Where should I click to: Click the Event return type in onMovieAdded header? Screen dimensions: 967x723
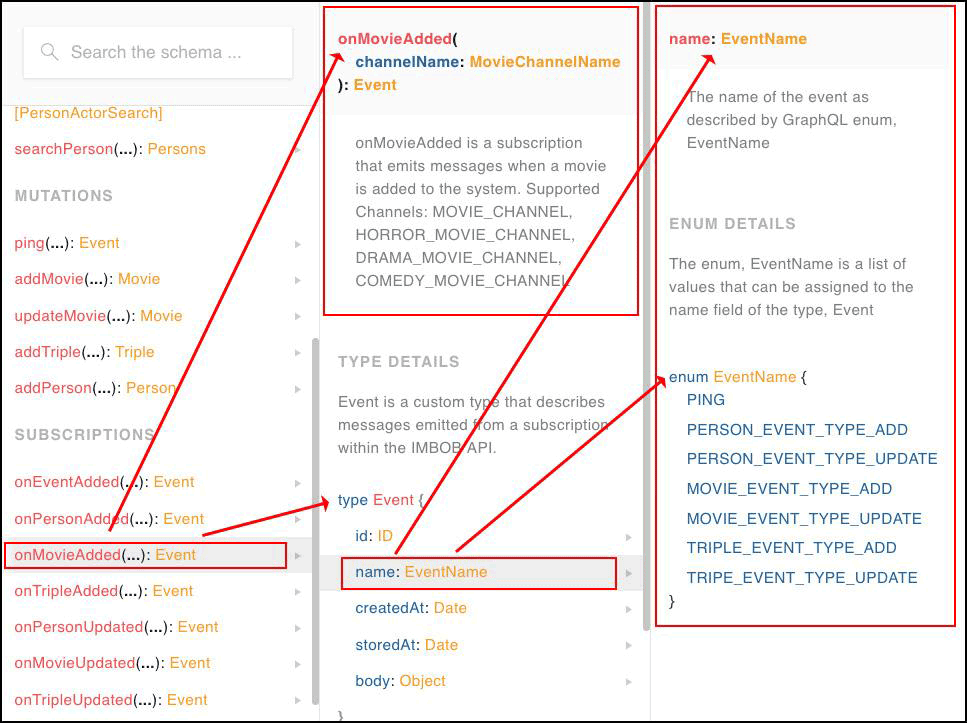375,85
